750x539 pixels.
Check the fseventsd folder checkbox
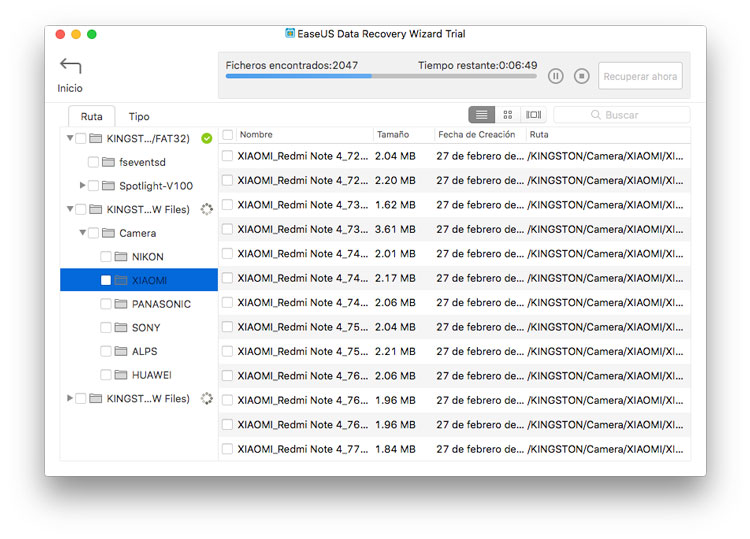(x=93, y=162)
